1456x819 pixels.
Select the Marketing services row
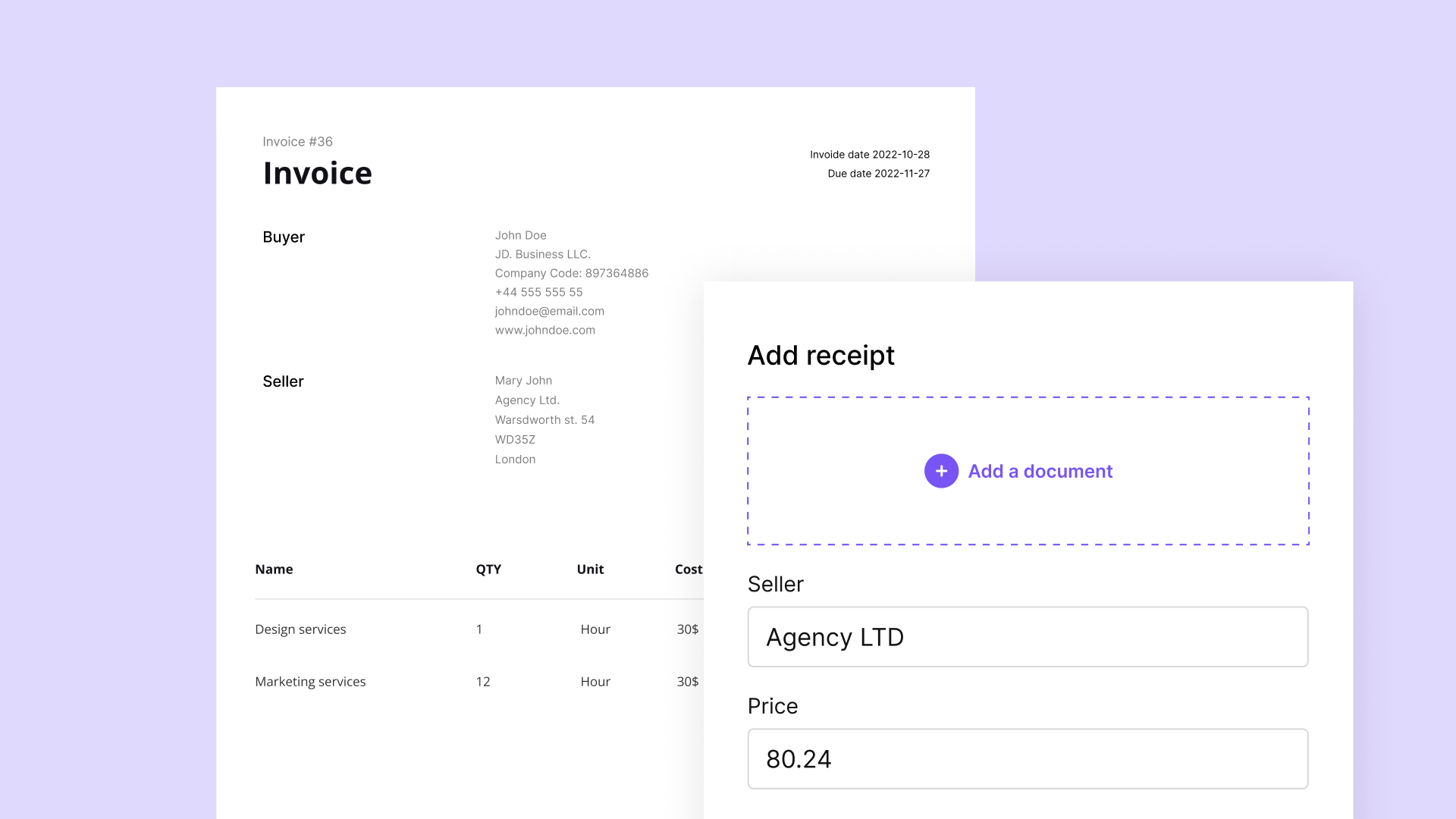(x=310, y=682)
